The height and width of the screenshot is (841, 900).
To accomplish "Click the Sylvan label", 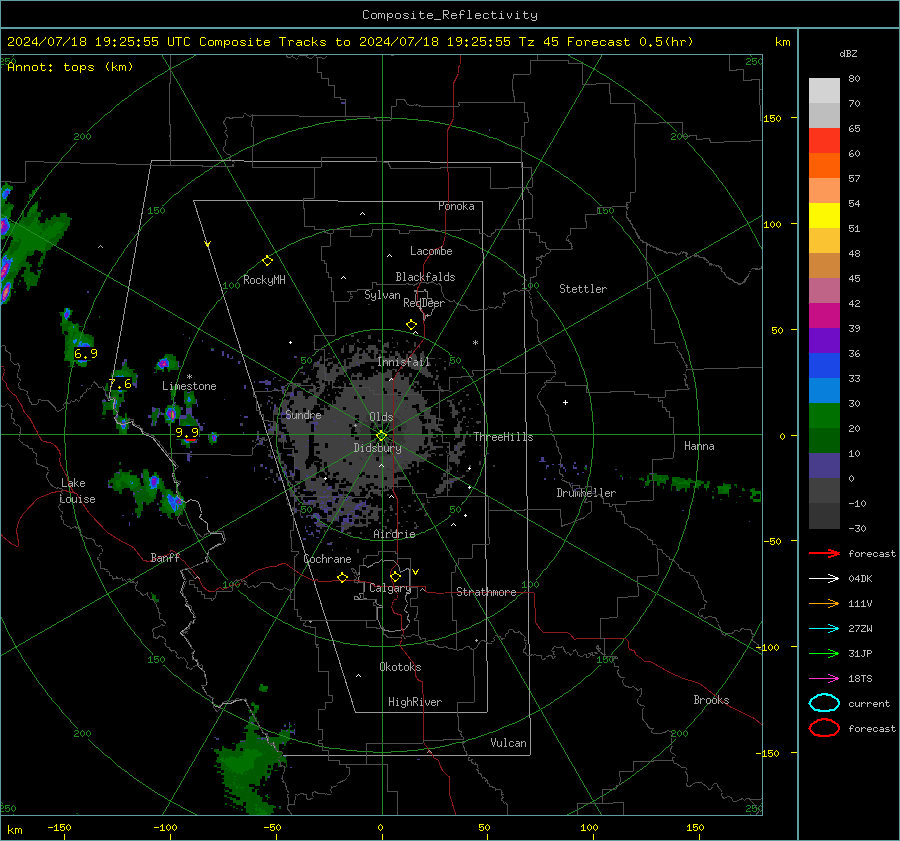I will click(x=382, y=295).
